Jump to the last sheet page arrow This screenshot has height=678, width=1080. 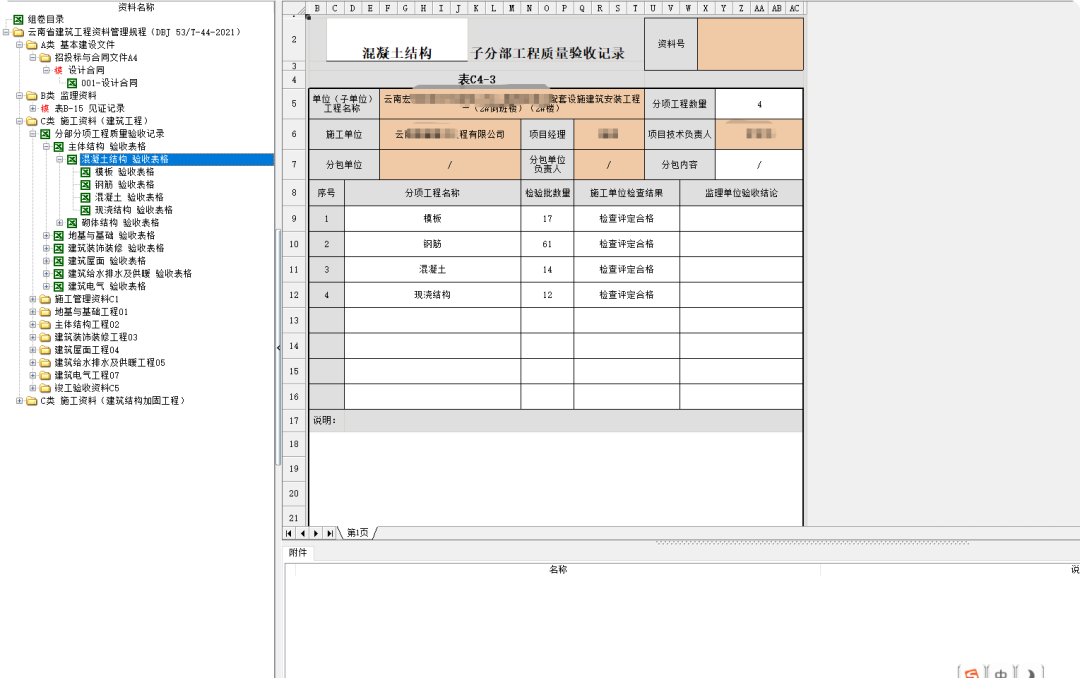330,533
